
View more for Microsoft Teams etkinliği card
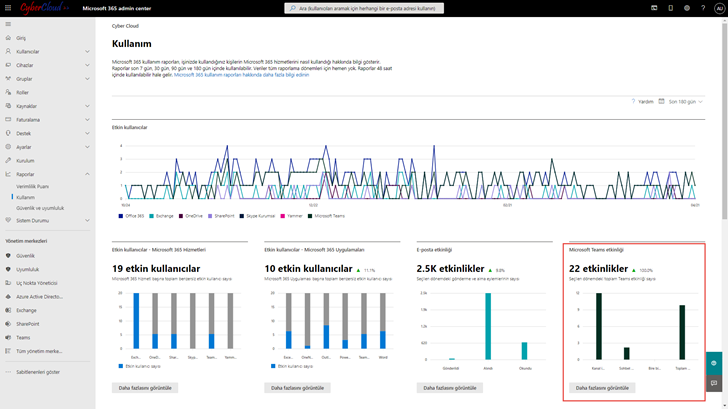[602, 388]
